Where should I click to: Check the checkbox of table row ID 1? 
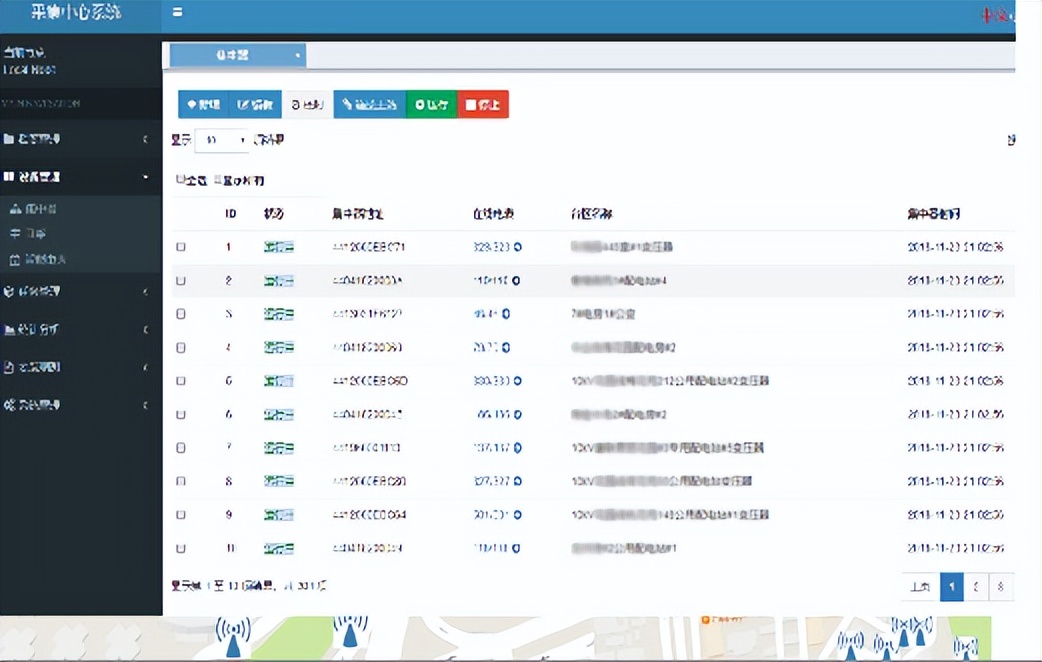point(180,246)
